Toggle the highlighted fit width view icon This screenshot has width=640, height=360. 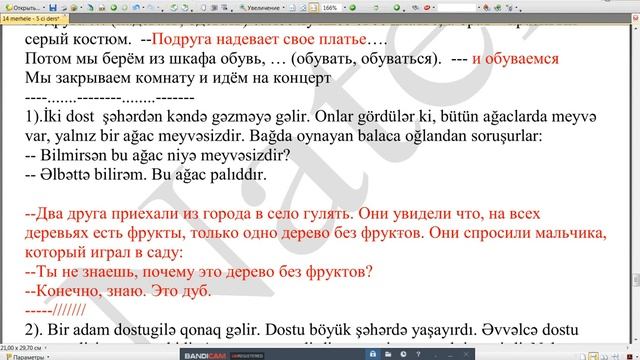point(313,8)
